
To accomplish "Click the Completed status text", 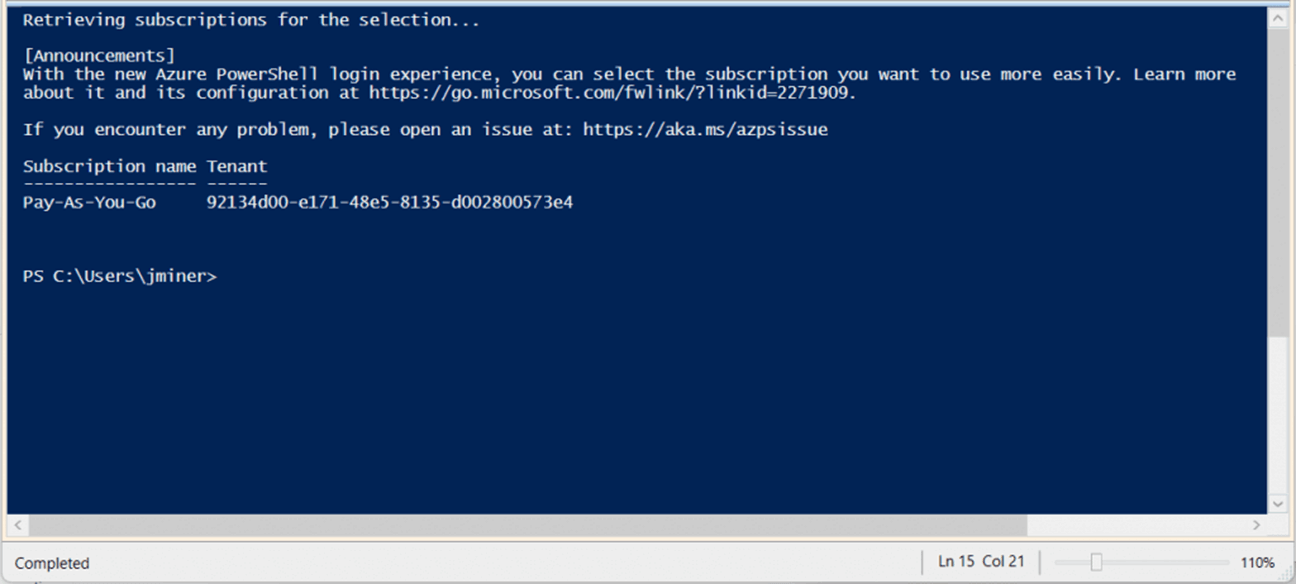I will pos(52,563).
